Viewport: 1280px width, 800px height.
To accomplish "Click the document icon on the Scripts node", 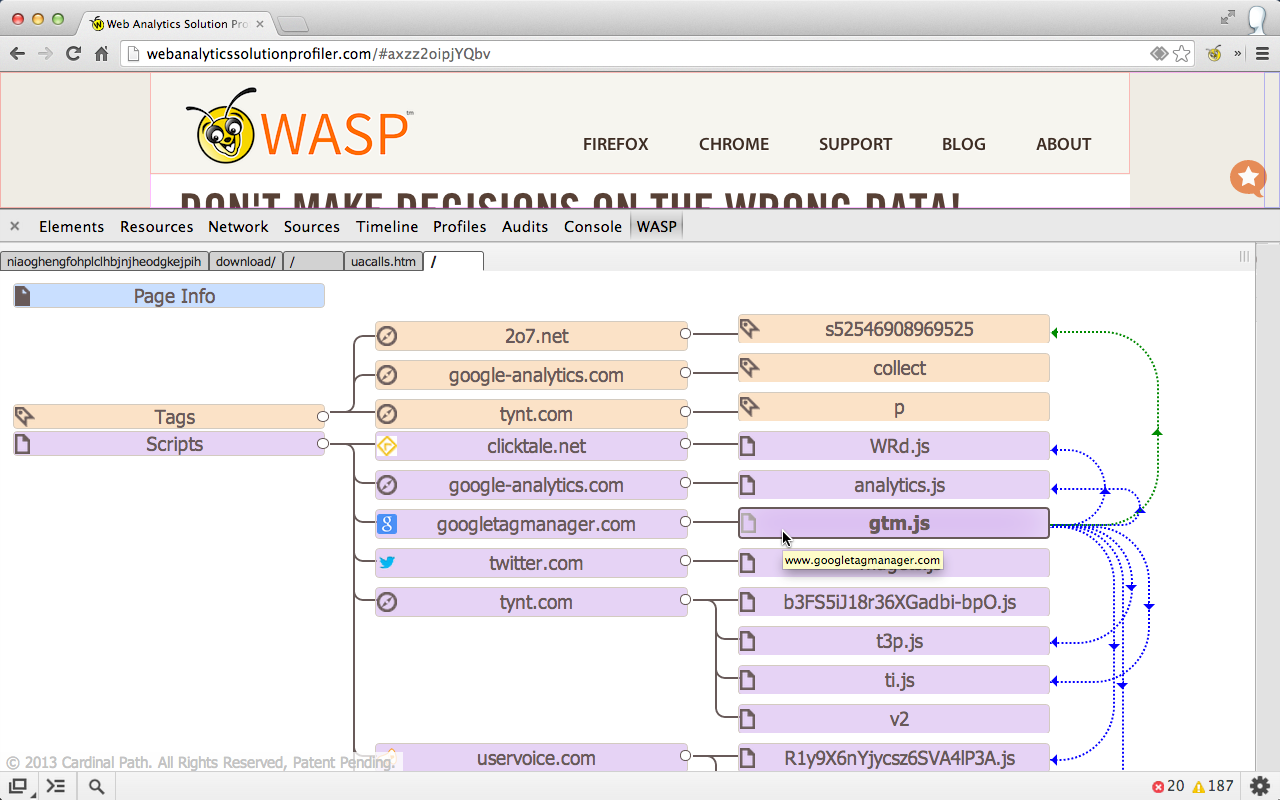I will click(23, 444).
